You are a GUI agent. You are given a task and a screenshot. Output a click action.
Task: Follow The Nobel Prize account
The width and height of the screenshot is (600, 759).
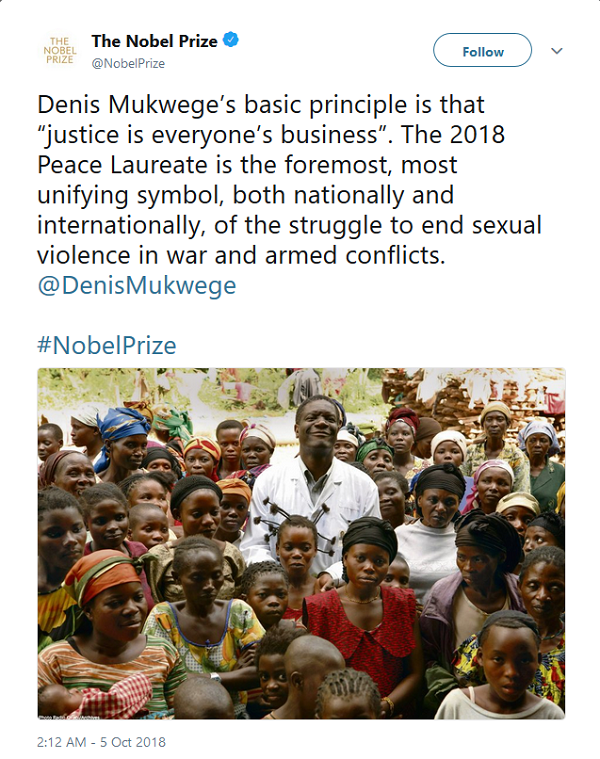click(x=482, y=50)
